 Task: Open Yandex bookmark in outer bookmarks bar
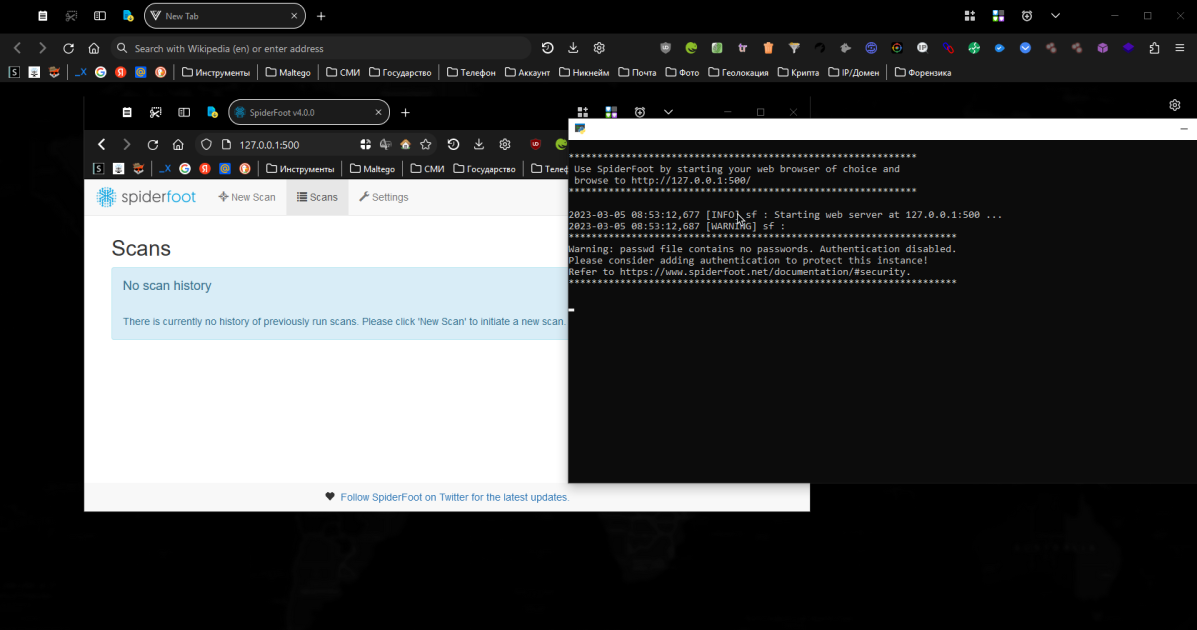121,73
